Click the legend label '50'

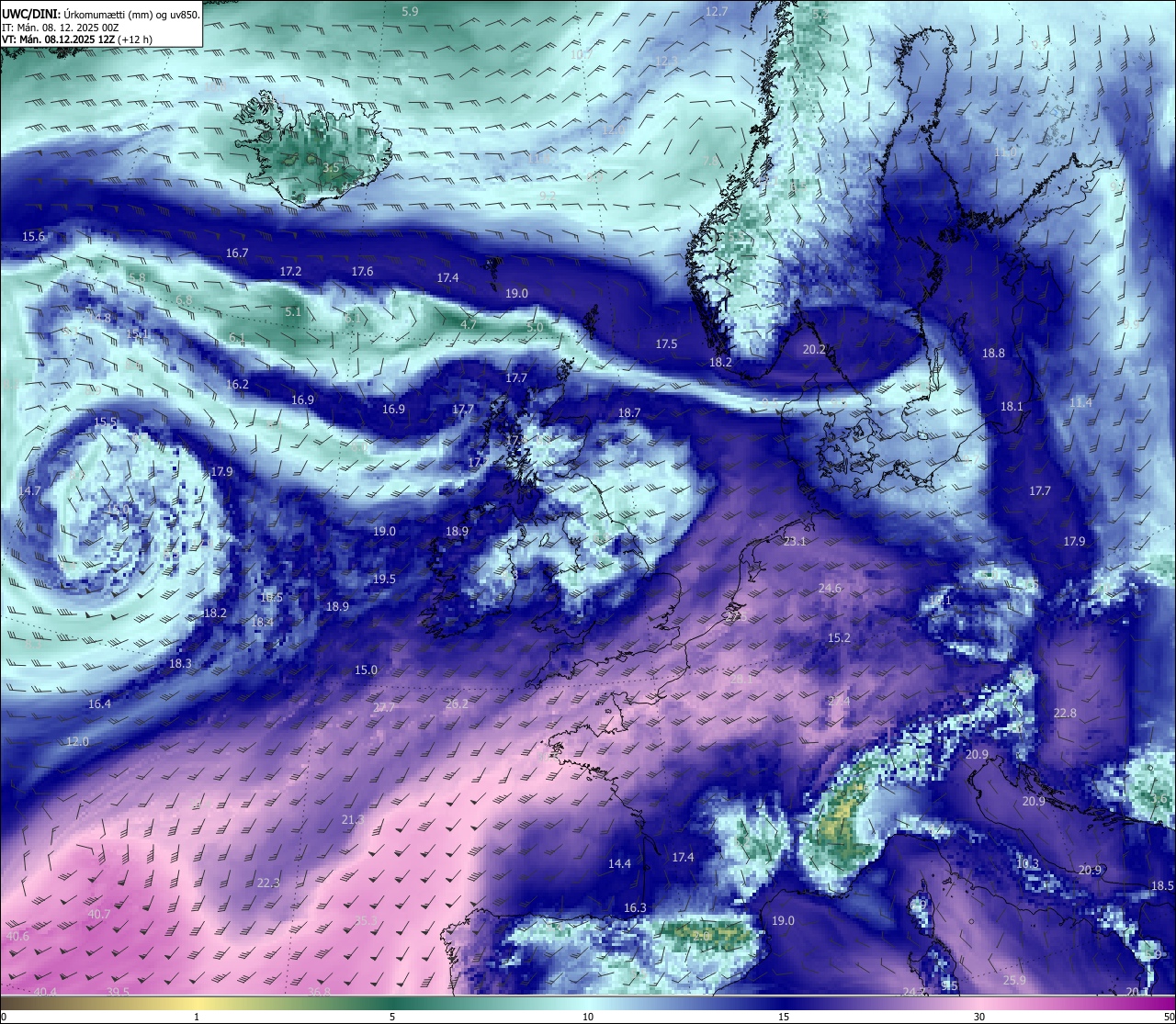coord(1168,1017)
